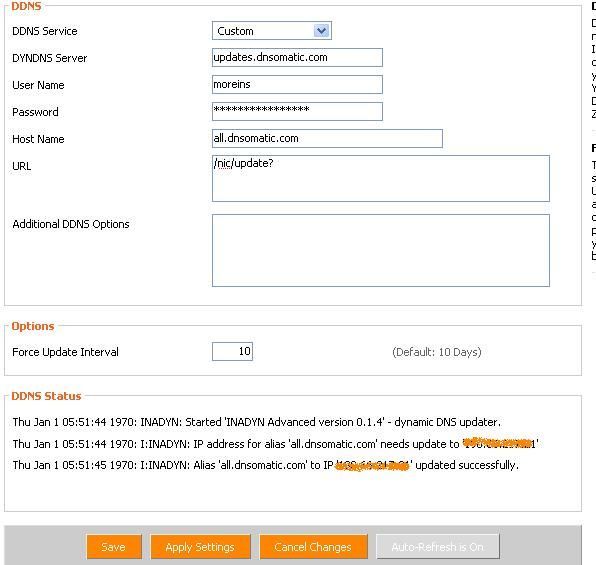Open the DDNS Service dropdown
Image resolution: width=596 pixels, height=565 pixels.
(x=272, y=31)
